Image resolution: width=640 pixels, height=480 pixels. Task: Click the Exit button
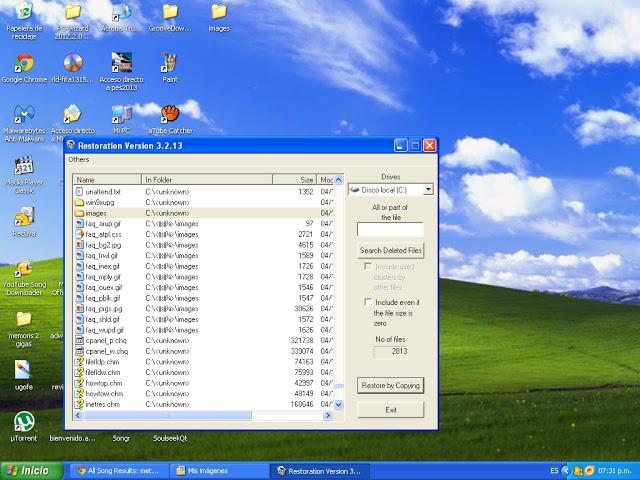[390, 410]
